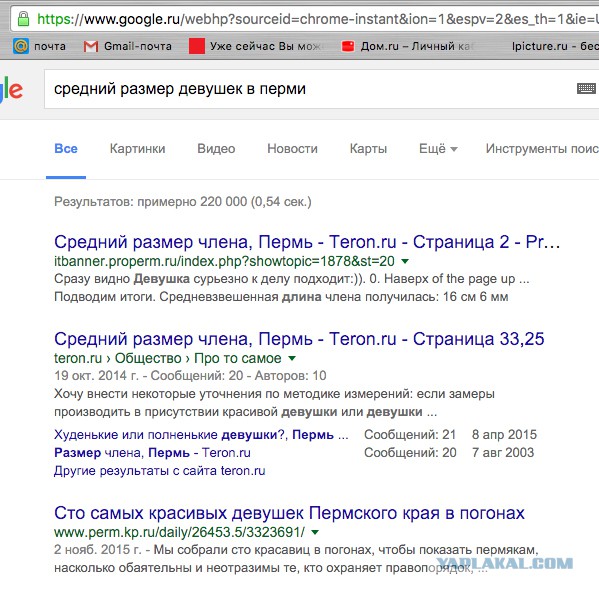Image resolution: width=599 pixels, height=593 pixels.
Task: Click 'Сообщений: 21' text
Action: pyautogui.click(x=410, y=434)
